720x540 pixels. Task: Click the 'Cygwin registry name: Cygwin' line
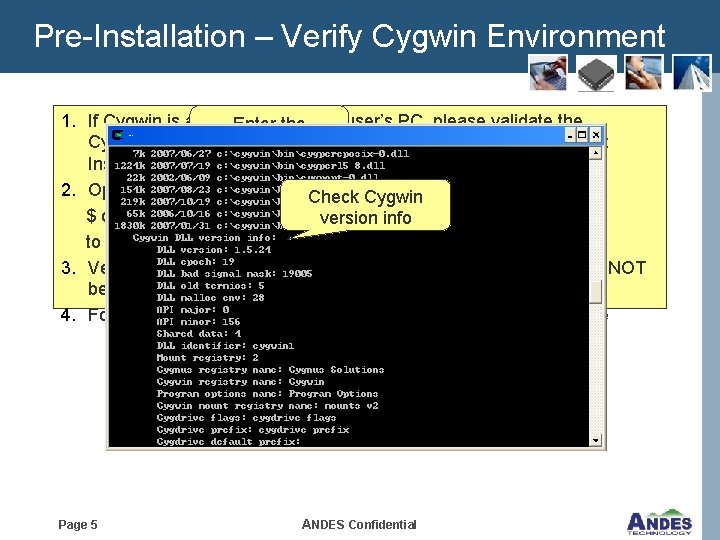pos(241,382)
